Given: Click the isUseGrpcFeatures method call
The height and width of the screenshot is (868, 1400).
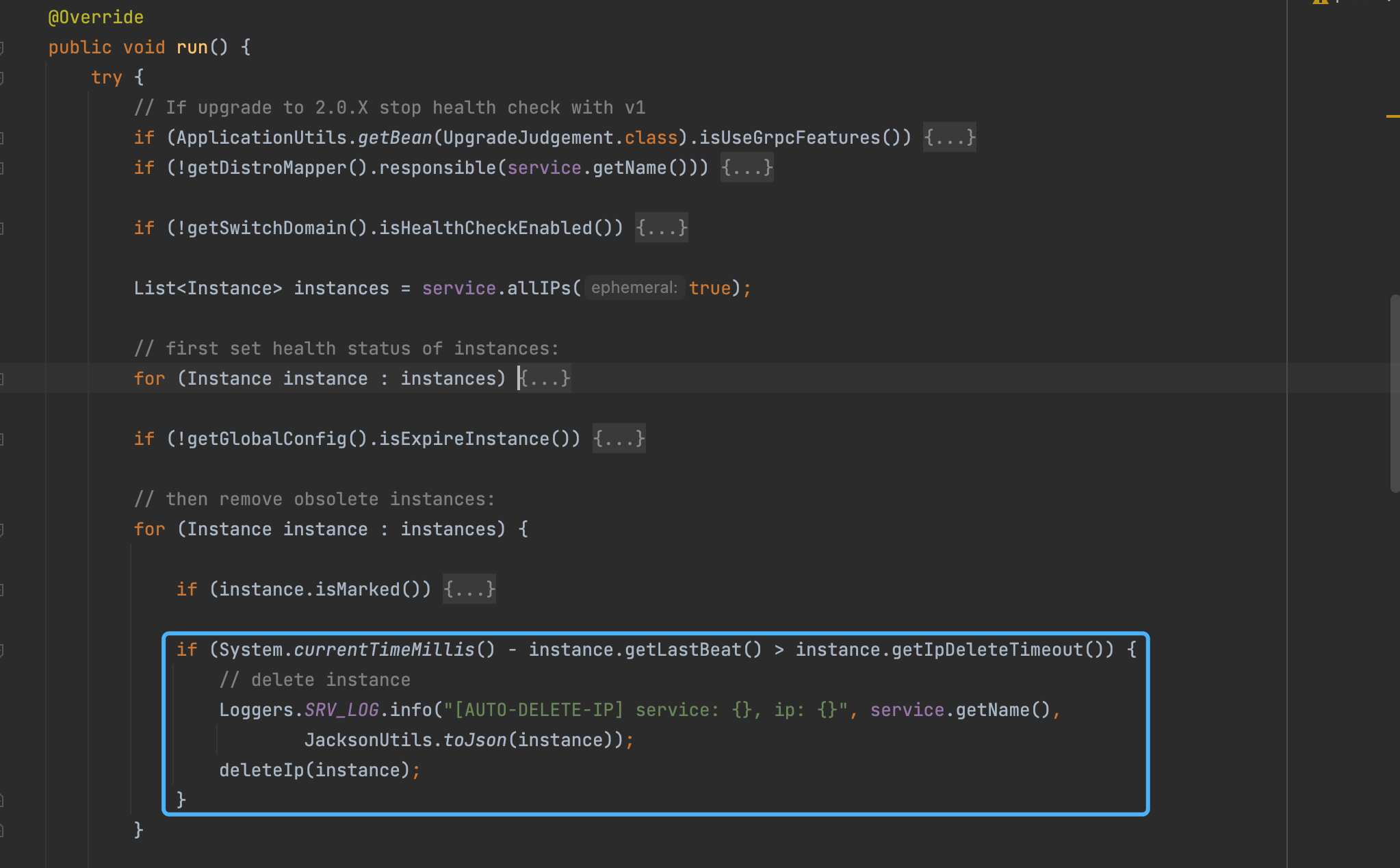Looking at the screenshot, I should [790, 138].
